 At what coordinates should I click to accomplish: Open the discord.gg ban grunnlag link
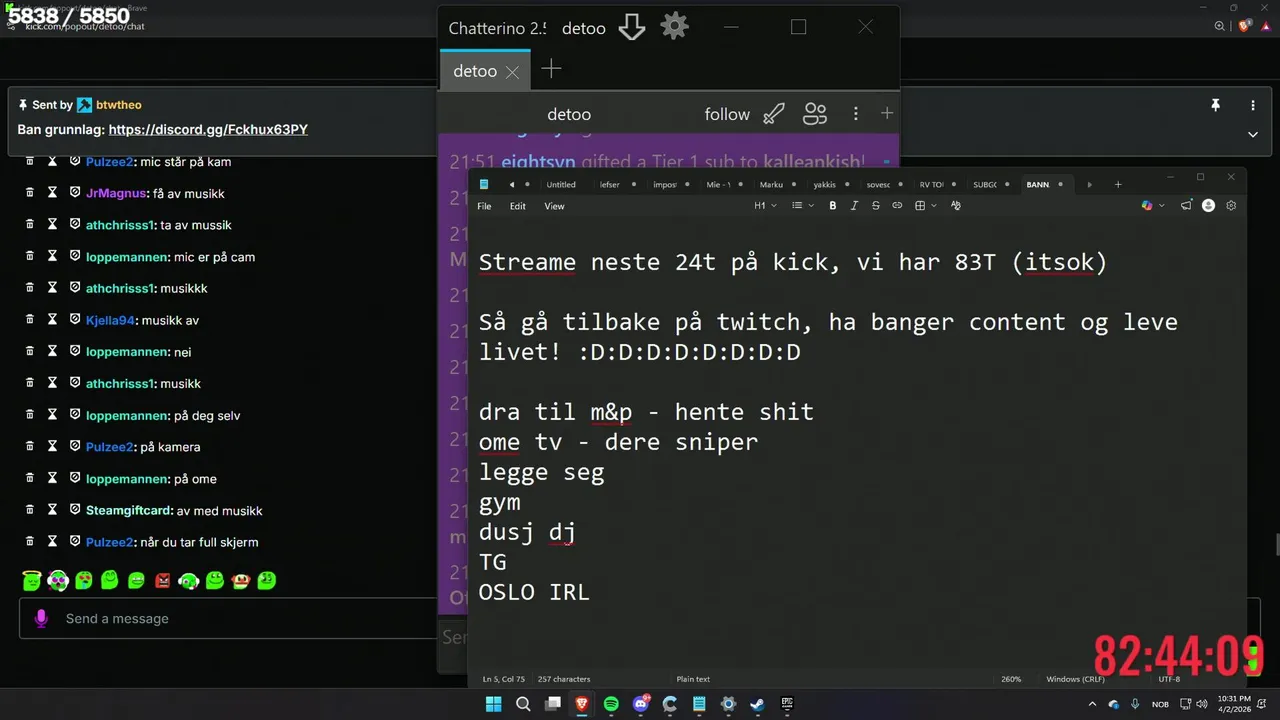click(x=208, y=130)
